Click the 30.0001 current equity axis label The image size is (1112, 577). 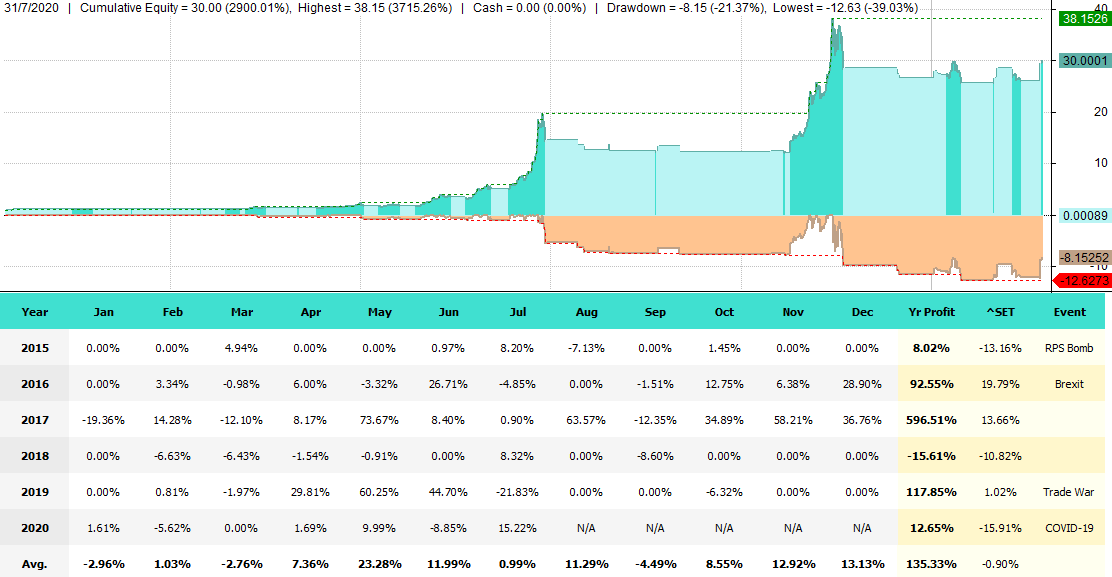(x=1085, y=61)
